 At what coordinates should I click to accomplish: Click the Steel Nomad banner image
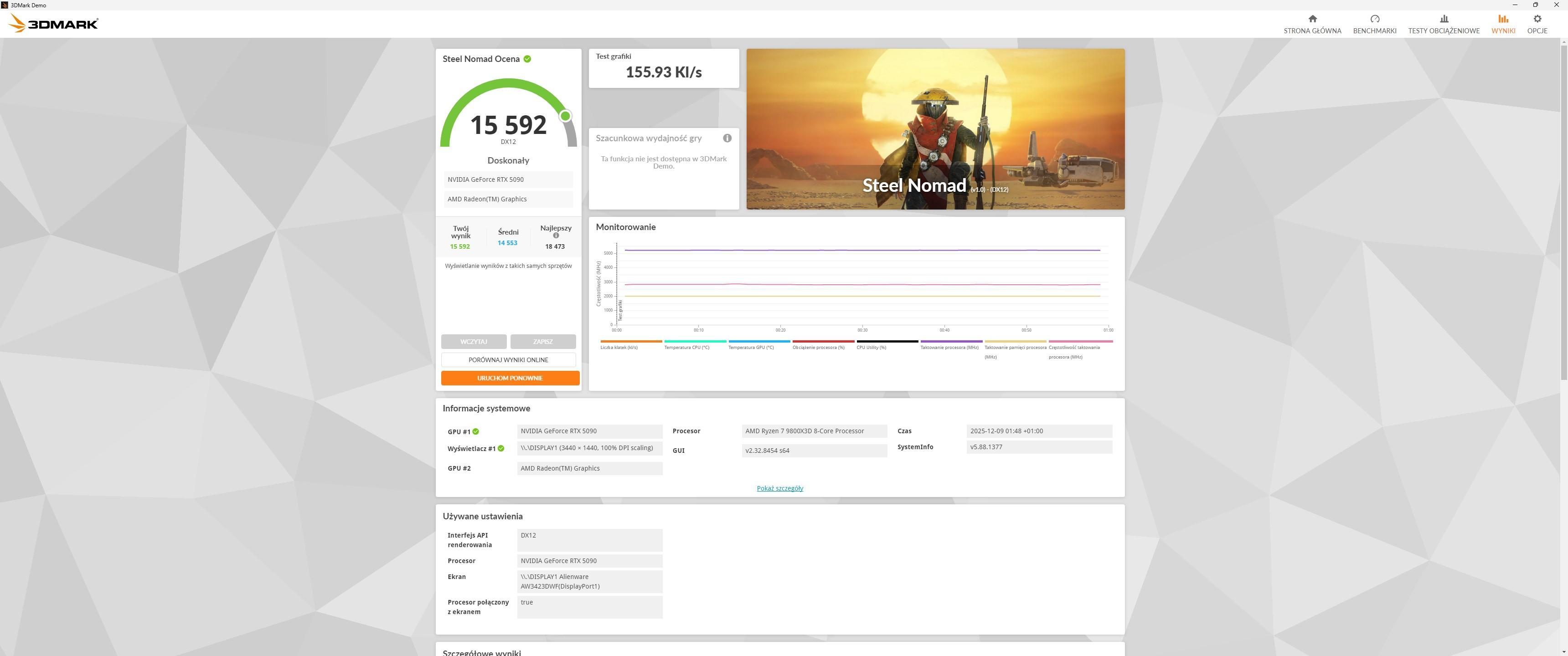coord(935,129)
